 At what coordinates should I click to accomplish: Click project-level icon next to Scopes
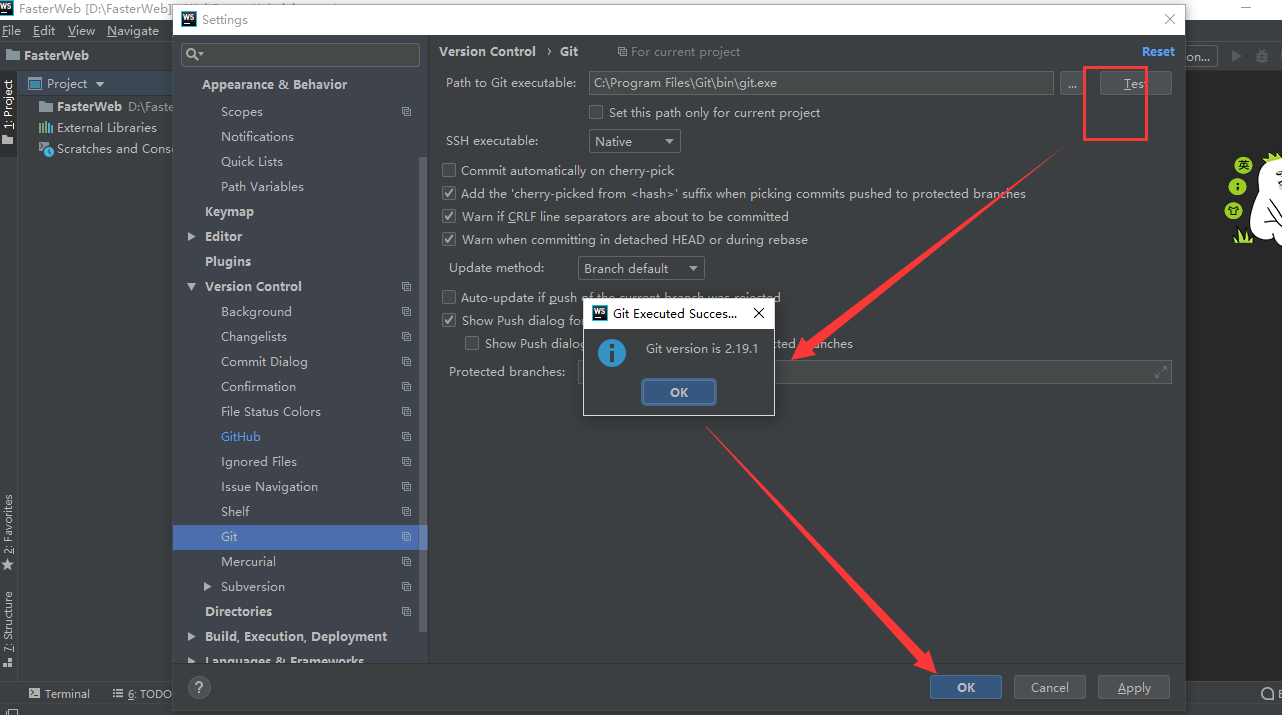click(x=407, y=112)
